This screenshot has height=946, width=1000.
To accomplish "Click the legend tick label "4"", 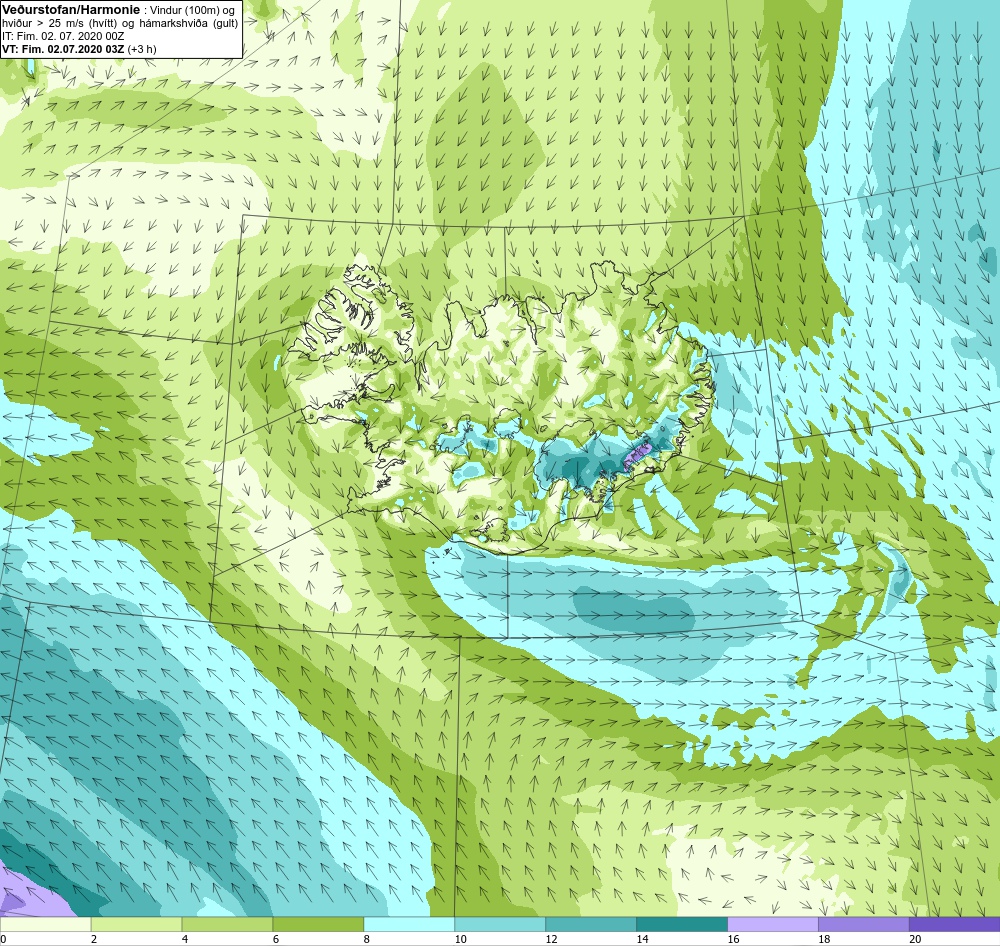I will 185,939.
